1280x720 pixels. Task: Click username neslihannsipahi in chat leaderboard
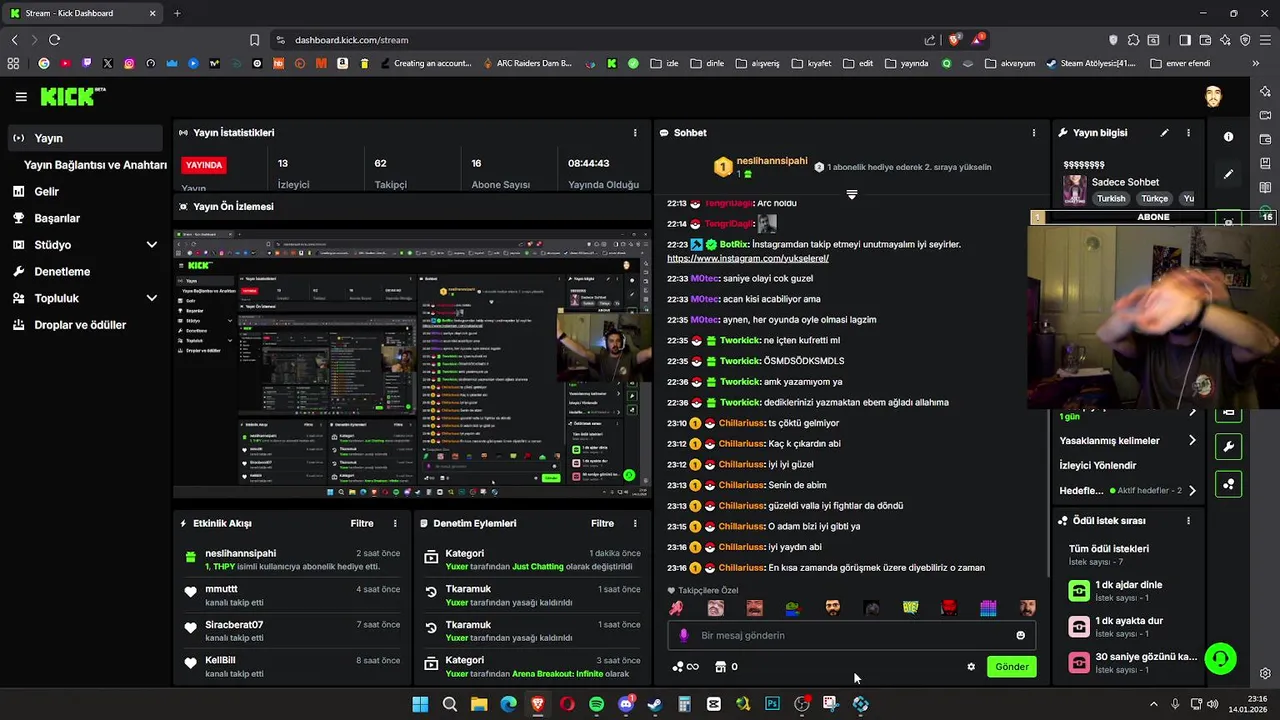point(772,161)
